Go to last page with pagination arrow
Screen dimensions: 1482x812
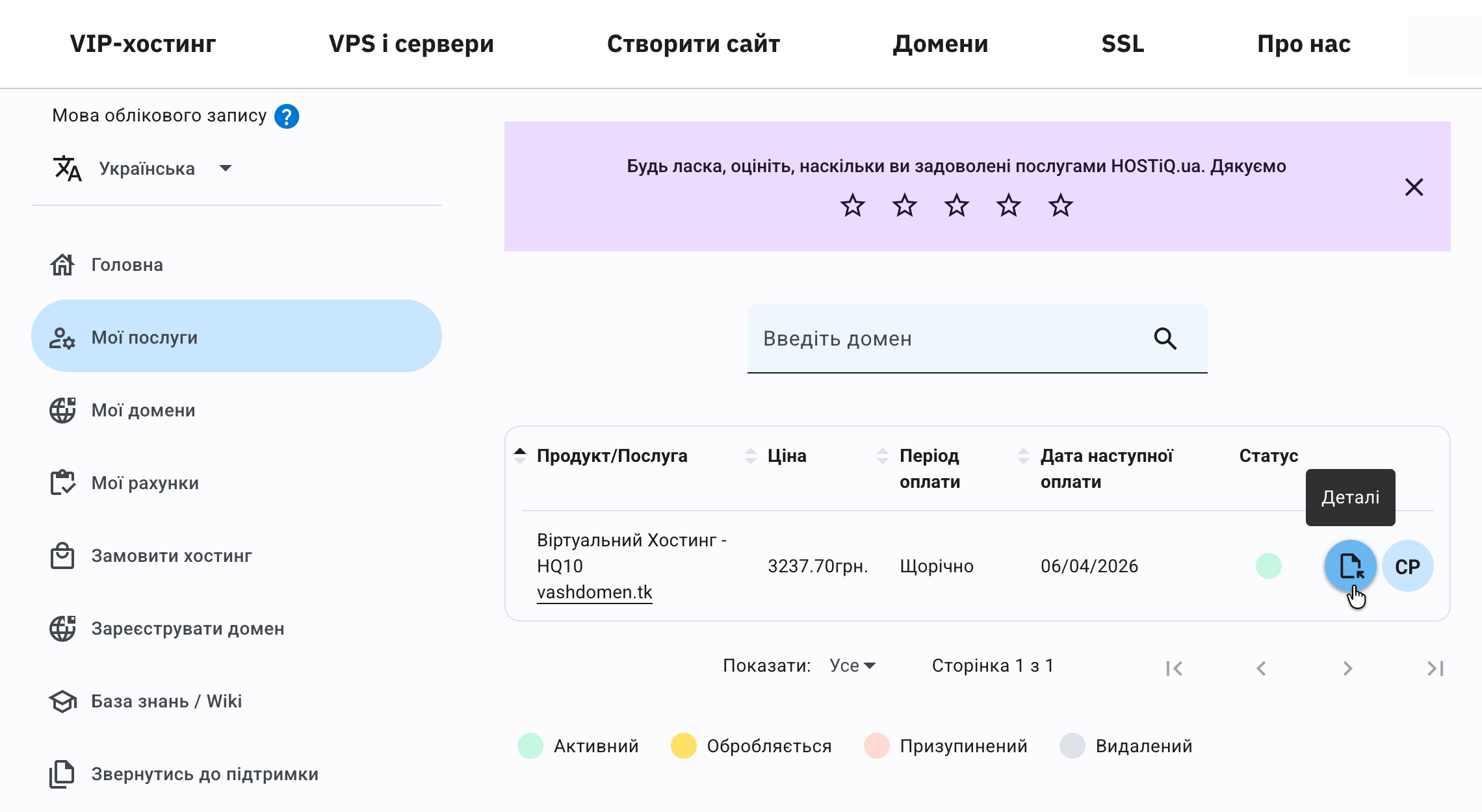pos(1435,667)
